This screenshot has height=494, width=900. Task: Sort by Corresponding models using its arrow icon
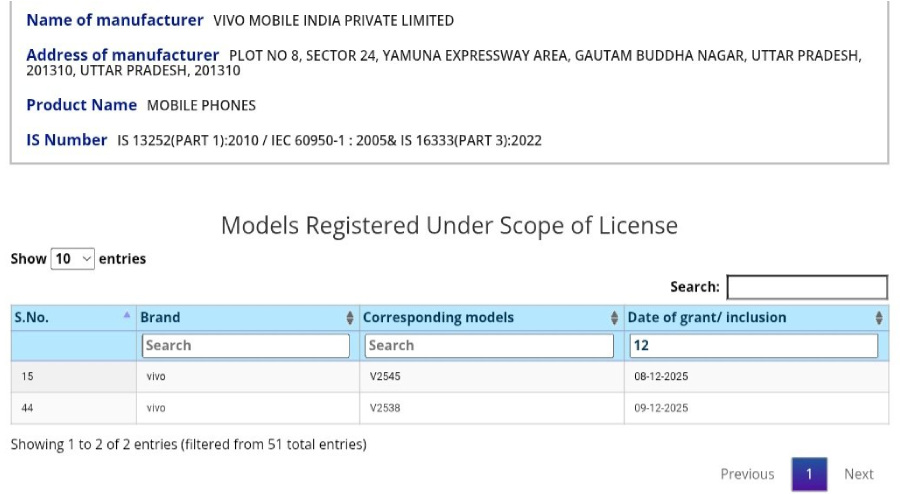coord(614,318)
